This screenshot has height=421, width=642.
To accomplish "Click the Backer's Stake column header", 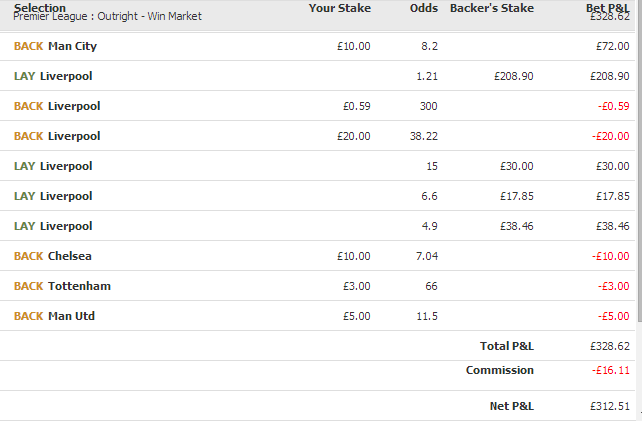I will (x=492, y=8).
